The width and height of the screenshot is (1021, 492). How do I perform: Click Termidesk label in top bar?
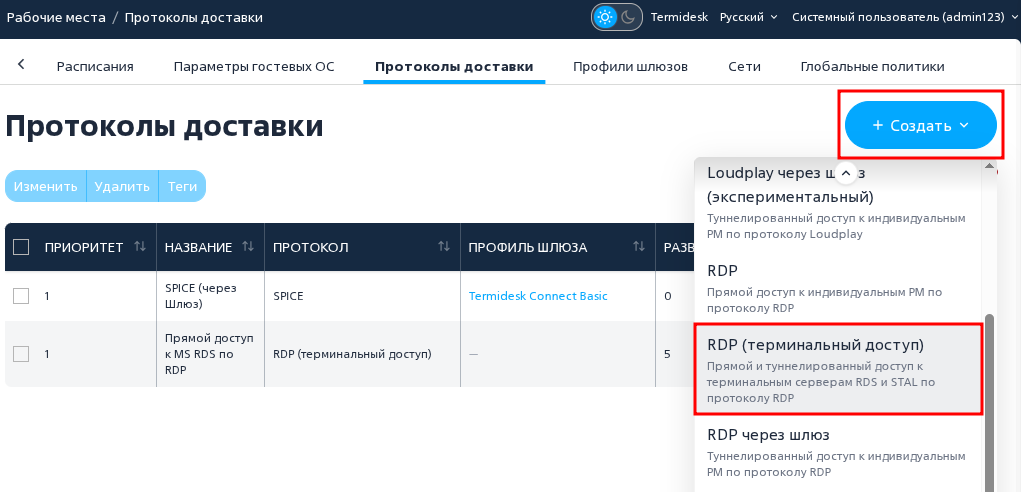coord(679,17)
